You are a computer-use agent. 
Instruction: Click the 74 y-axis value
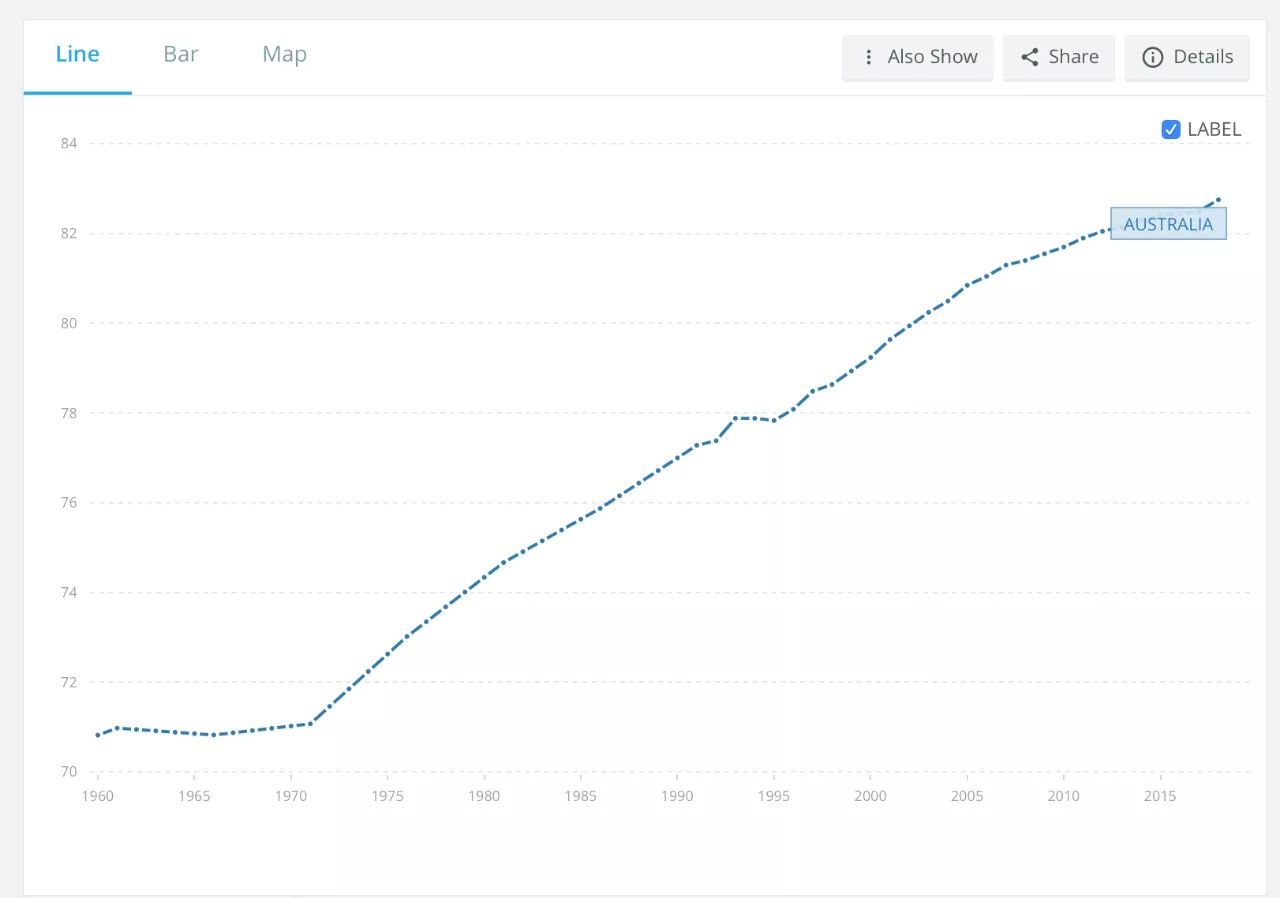click(69, 592)
